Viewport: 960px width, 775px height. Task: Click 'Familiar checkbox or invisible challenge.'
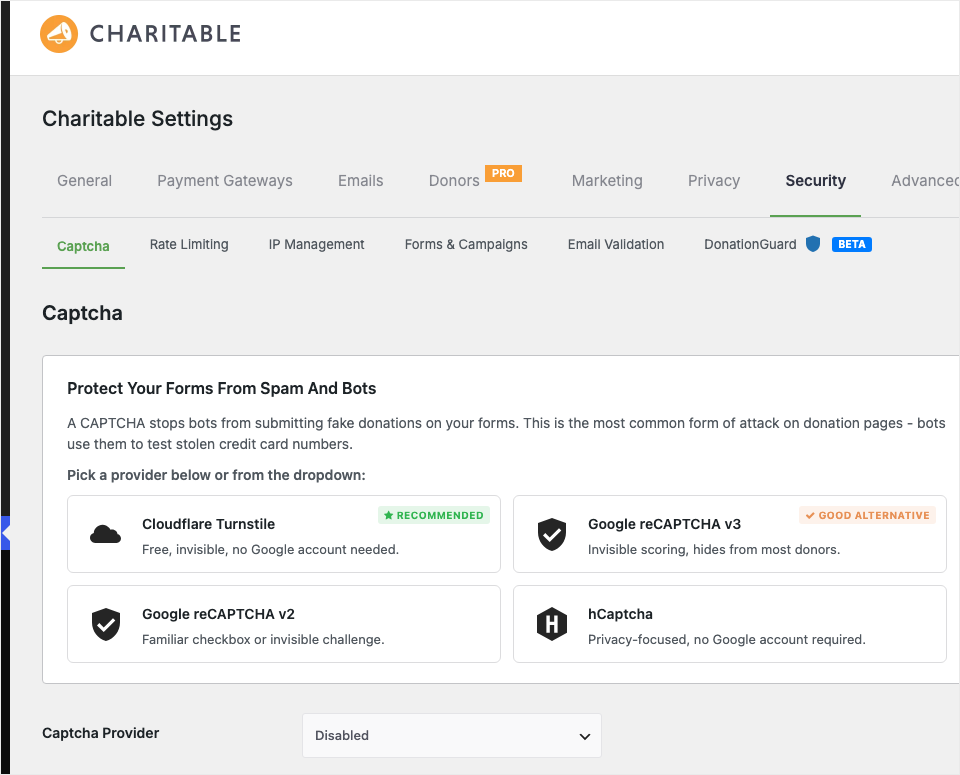click(x=263, y=640)
